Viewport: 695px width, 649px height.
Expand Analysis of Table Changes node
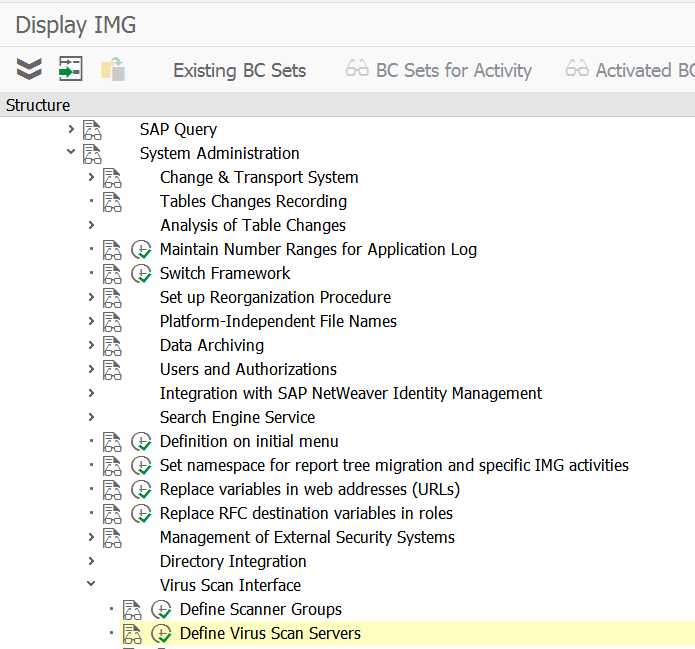(x=92, y=225)
